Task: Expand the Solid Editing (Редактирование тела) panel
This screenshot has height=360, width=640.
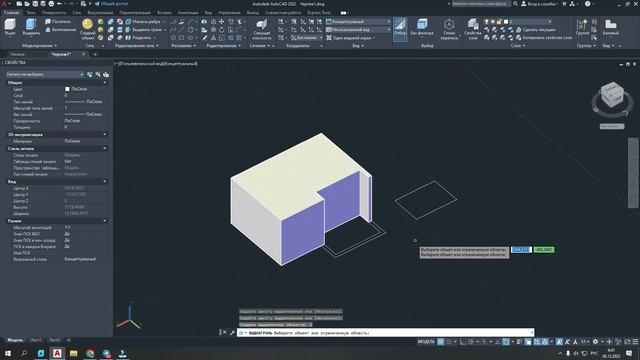Action: coord(137,46)
